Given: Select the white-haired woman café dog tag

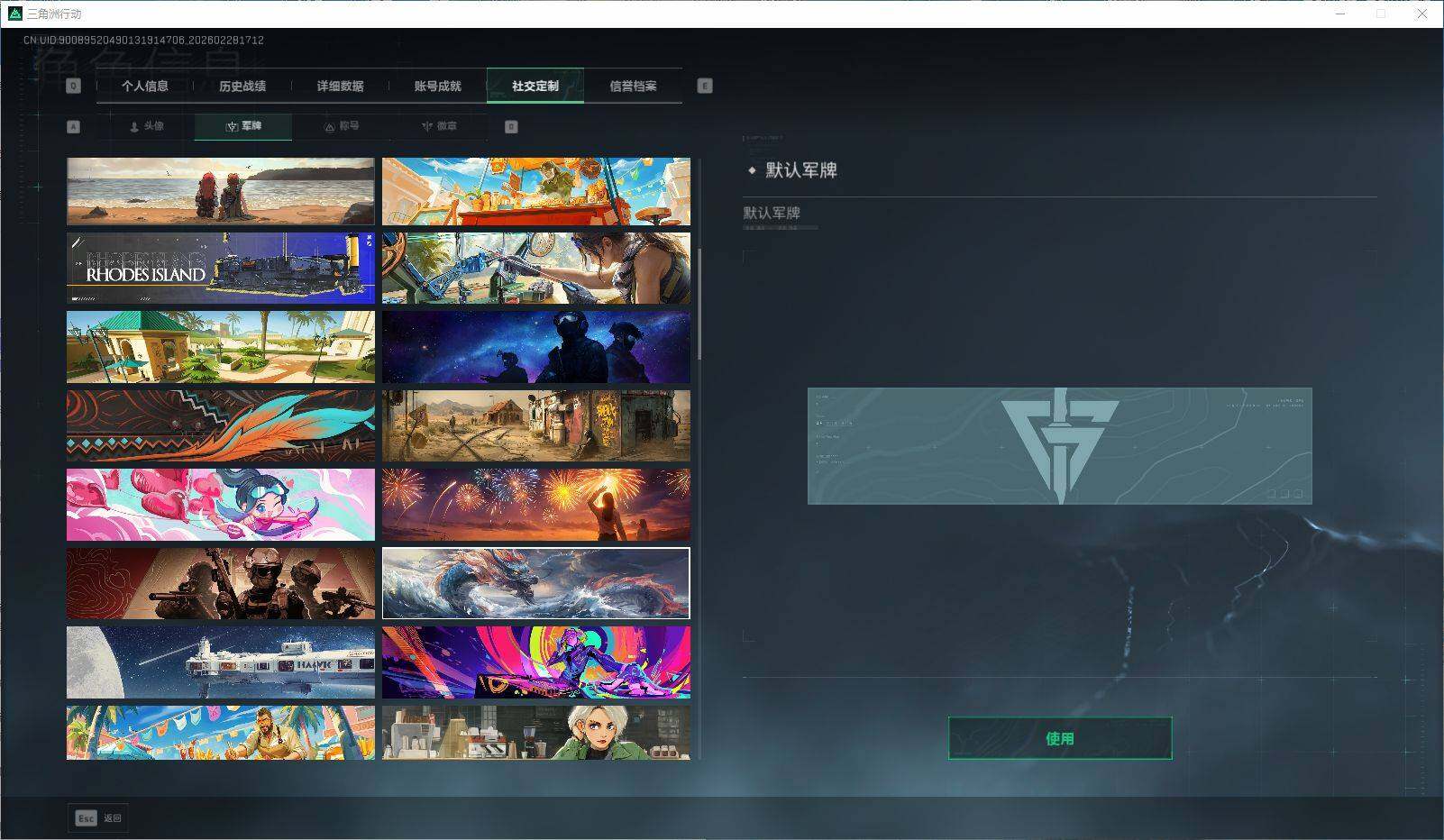Looking at the screenshot, I should click(536, 732).
